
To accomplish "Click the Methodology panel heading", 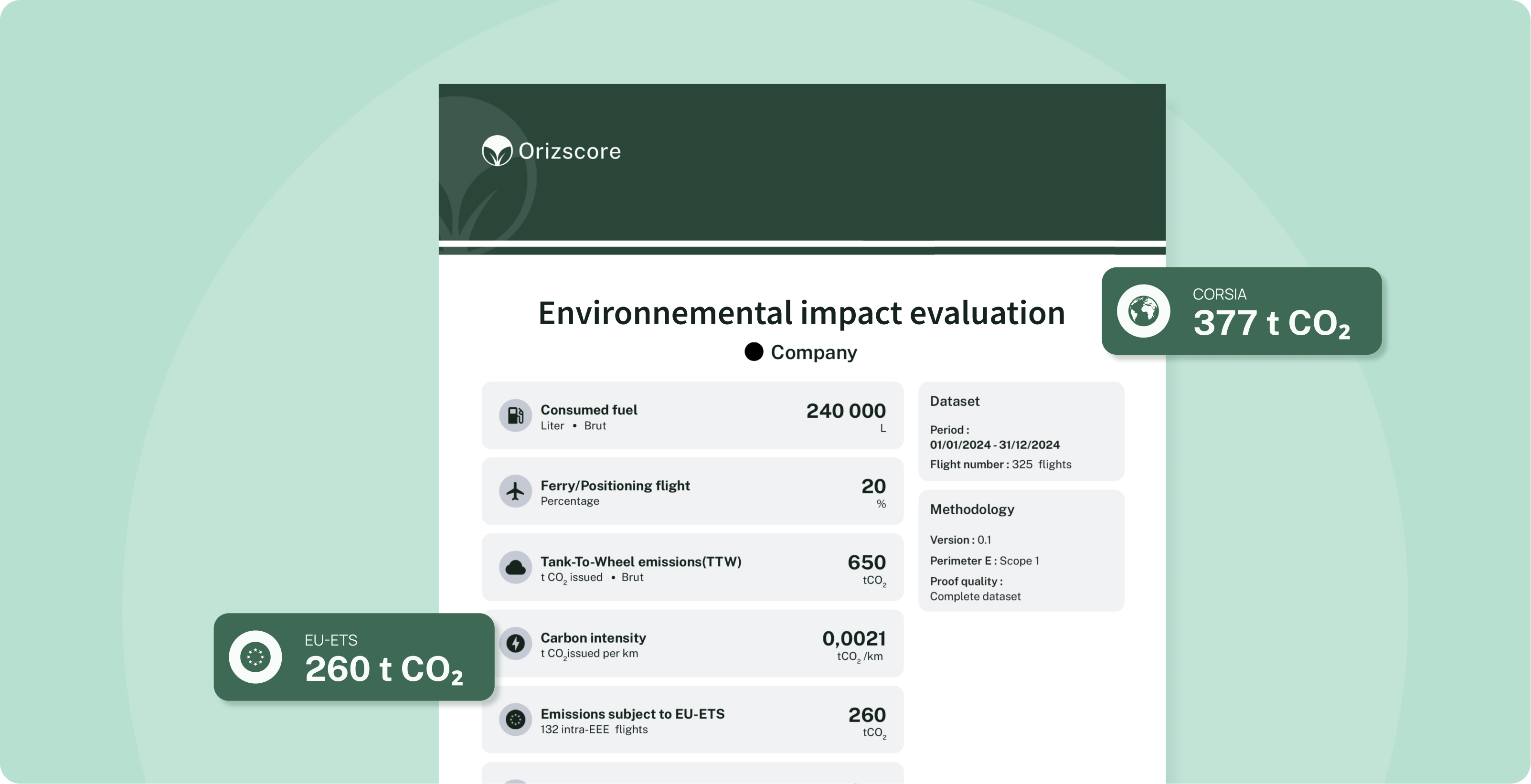I will pyautogui.click(x=972, y=509).
